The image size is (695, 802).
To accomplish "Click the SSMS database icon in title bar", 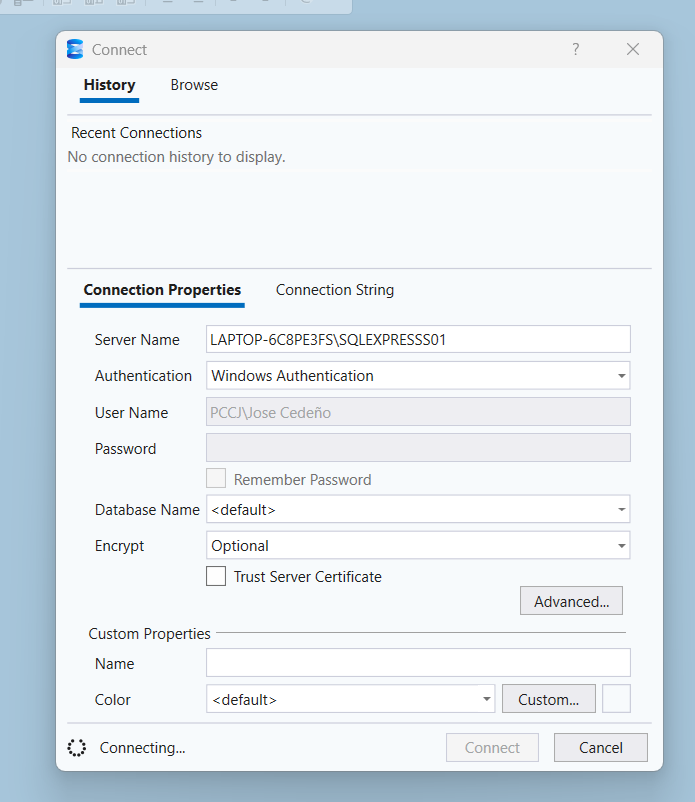I will pyautogui.click(x=75, y=49).
